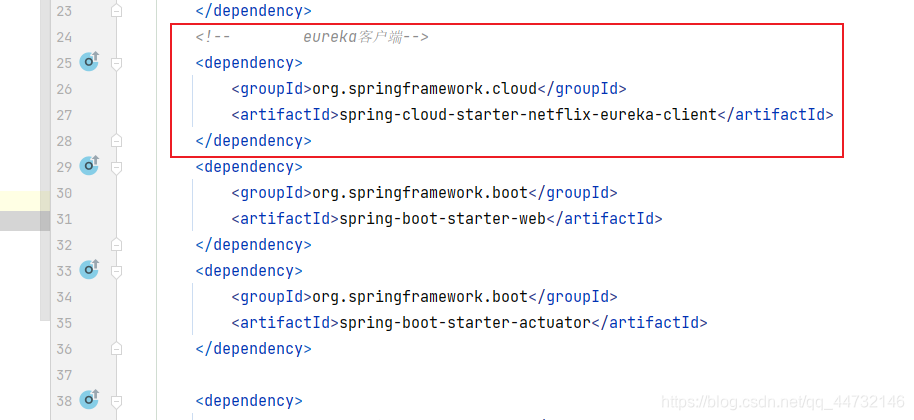Collapse the dependency block starting at line 29

point(117,167)
